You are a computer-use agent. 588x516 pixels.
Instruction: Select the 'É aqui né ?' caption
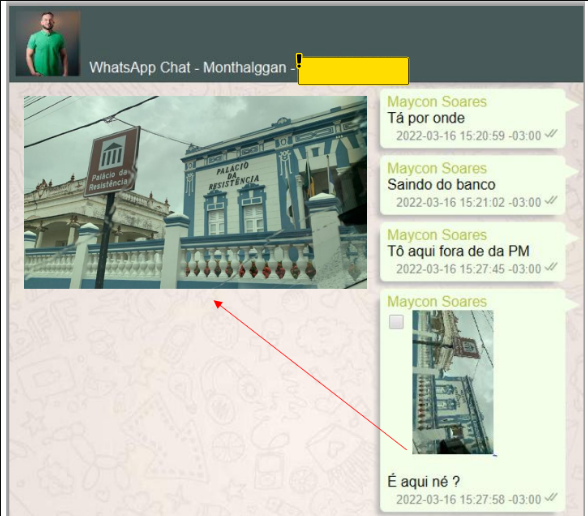(423, 482)
